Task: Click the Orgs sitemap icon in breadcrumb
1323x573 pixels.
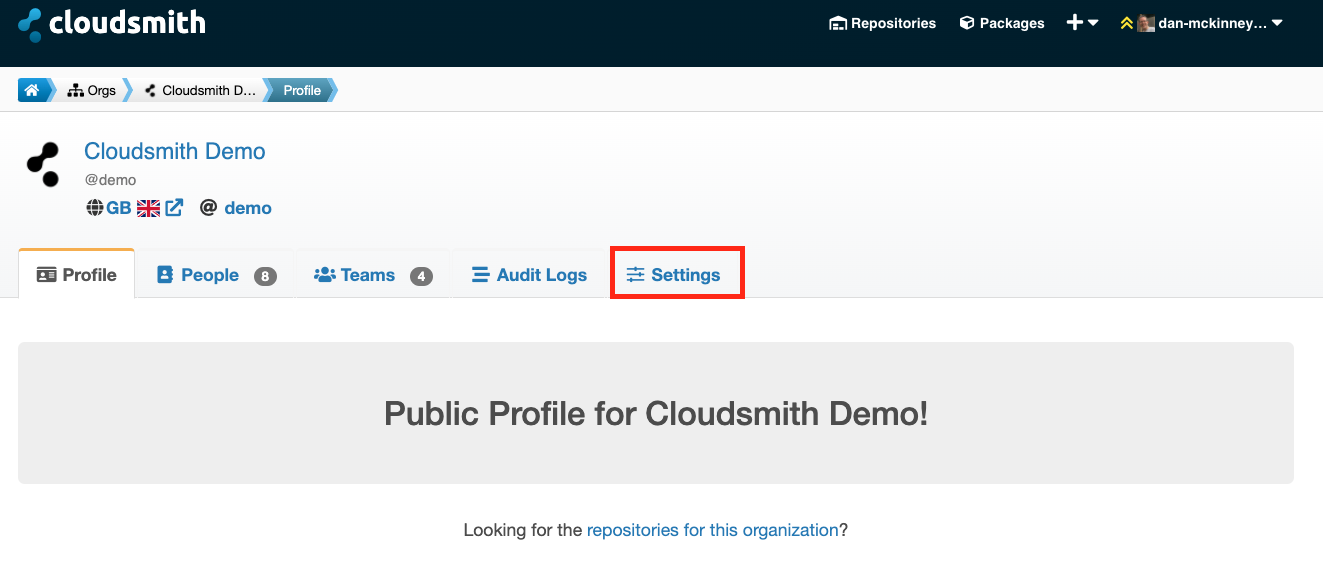Action: coord(75,91)
